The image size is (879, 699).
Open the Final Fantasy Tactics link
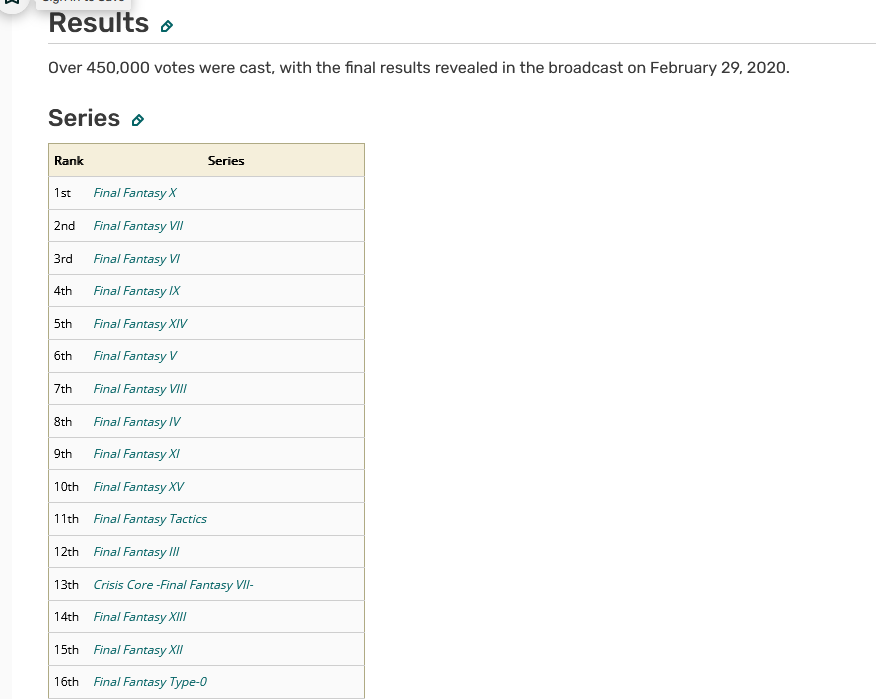tap(150, 519)
